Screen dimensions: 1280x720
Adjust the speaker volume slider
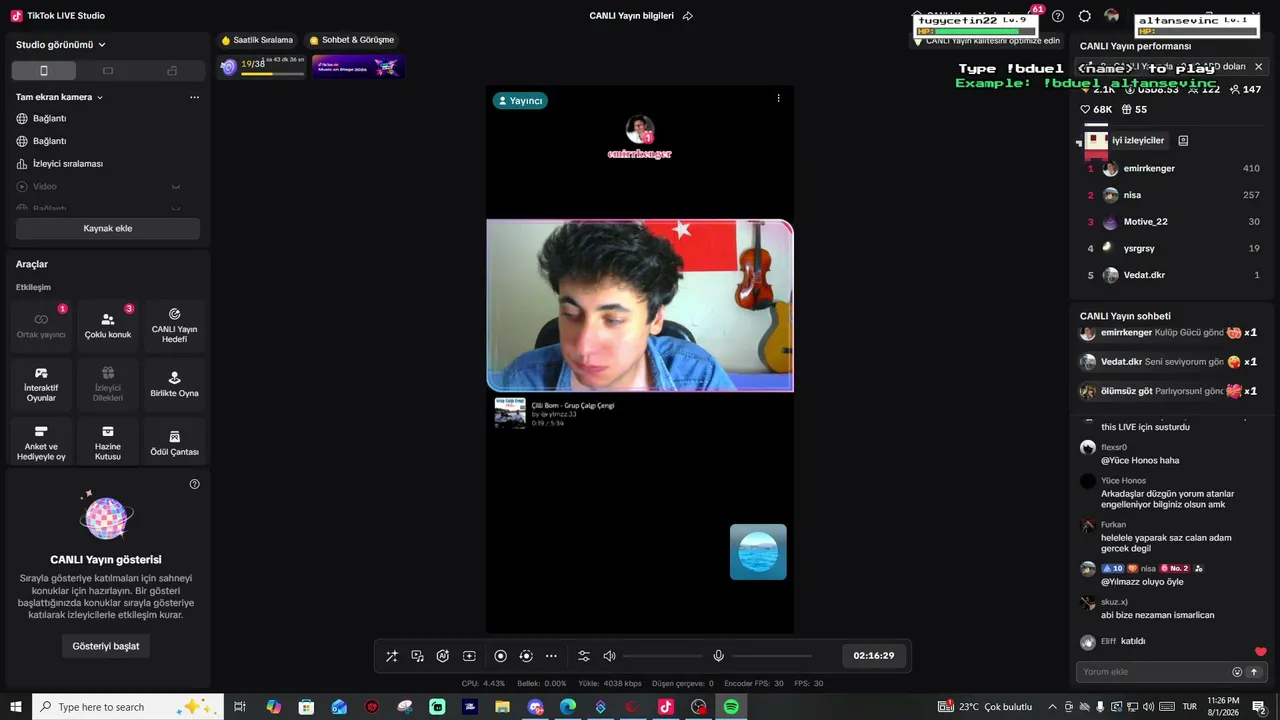pyautogui.click(x=662, y=656)
